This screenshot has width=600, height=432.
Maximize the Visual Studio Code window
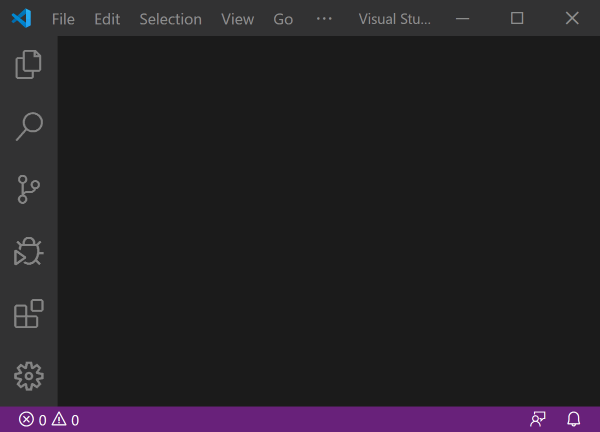pos(517,18)
